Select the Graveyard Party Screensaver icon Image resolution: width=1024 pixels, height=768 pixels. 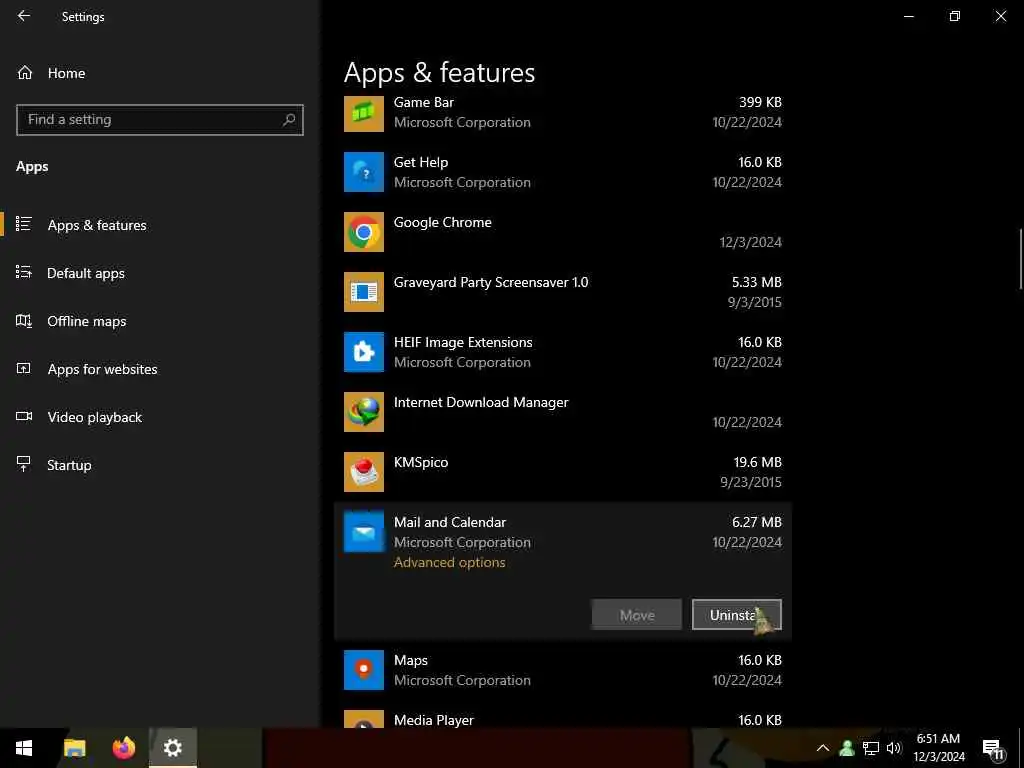[x=364, y=292]
